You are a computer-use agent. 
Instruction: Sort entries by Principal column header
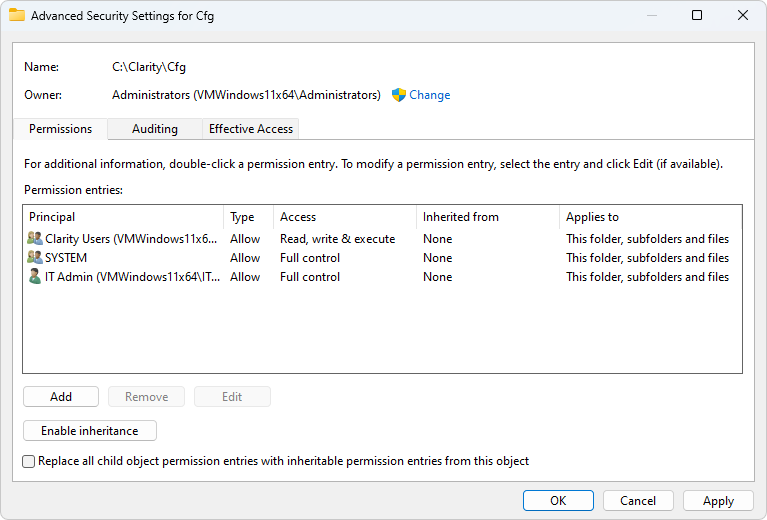tap(122, 217)
